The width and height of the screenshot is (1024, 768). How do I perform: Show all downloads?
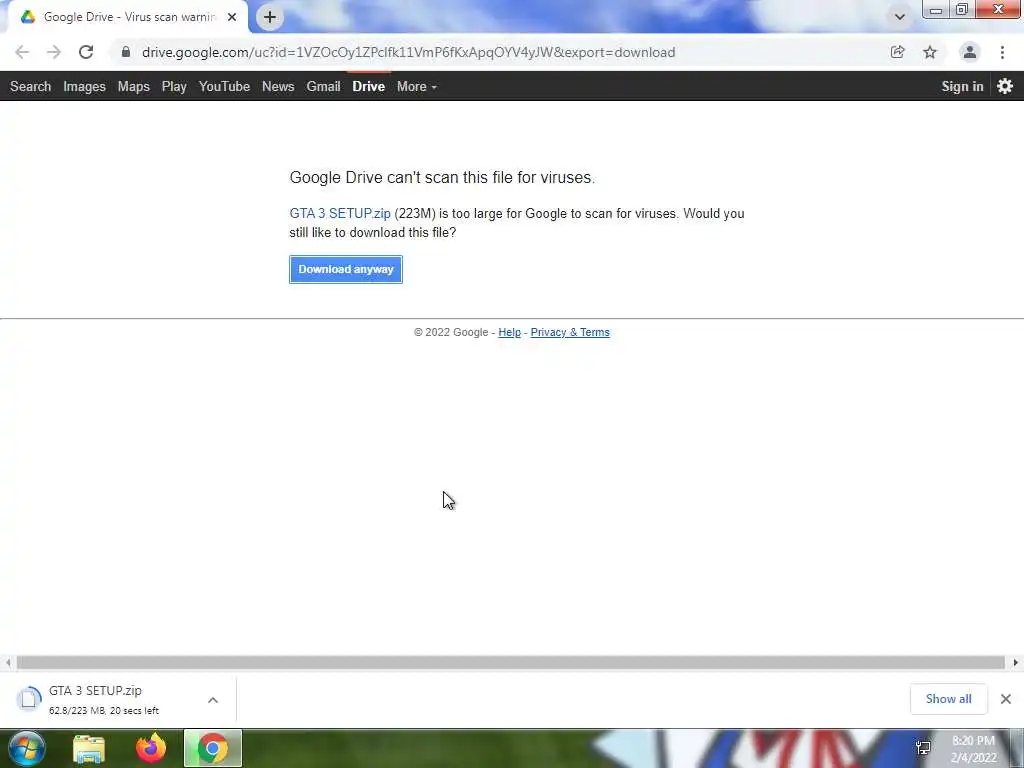948,699
